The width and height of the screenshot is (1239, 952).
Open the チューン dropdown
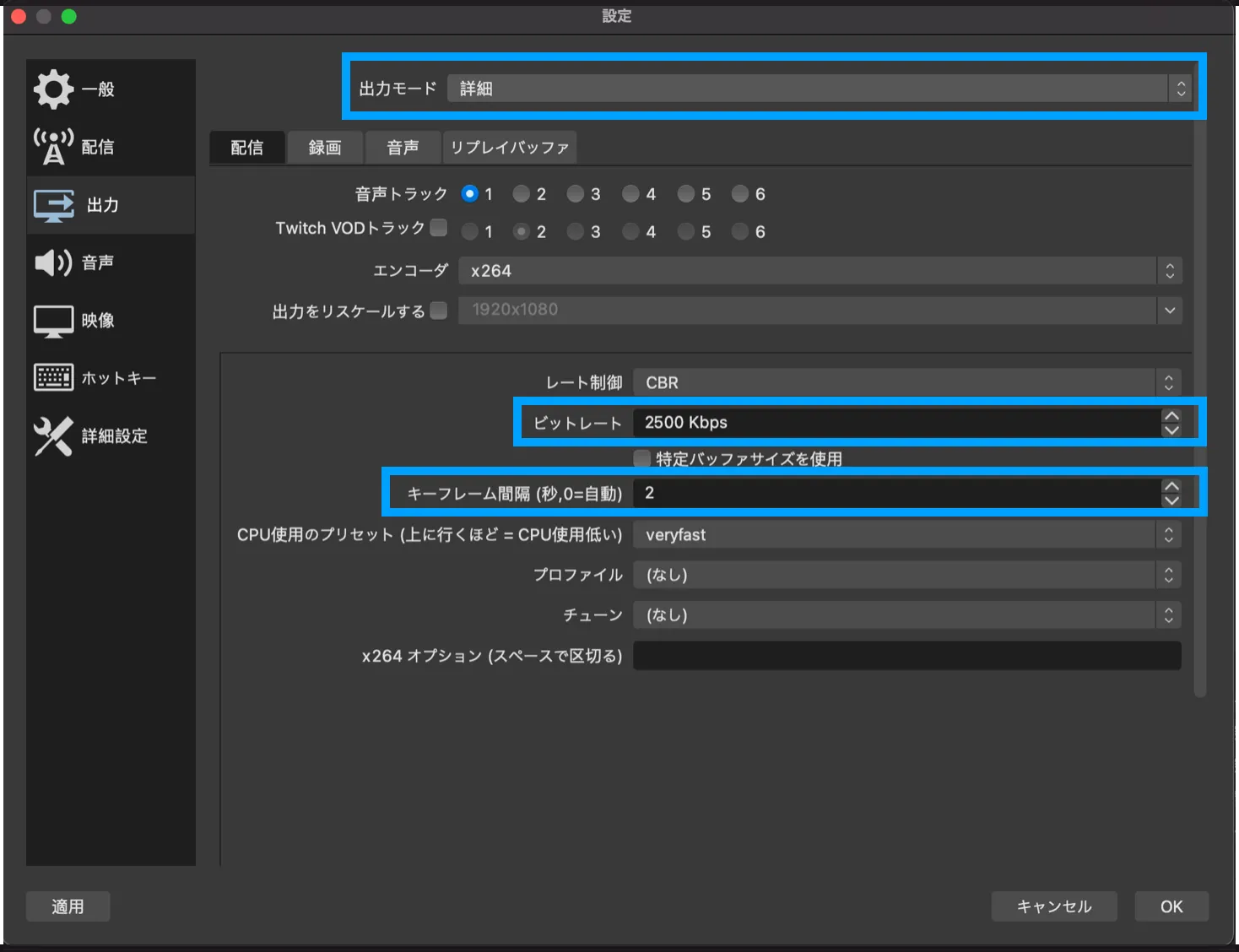click(x=907, y=615)
